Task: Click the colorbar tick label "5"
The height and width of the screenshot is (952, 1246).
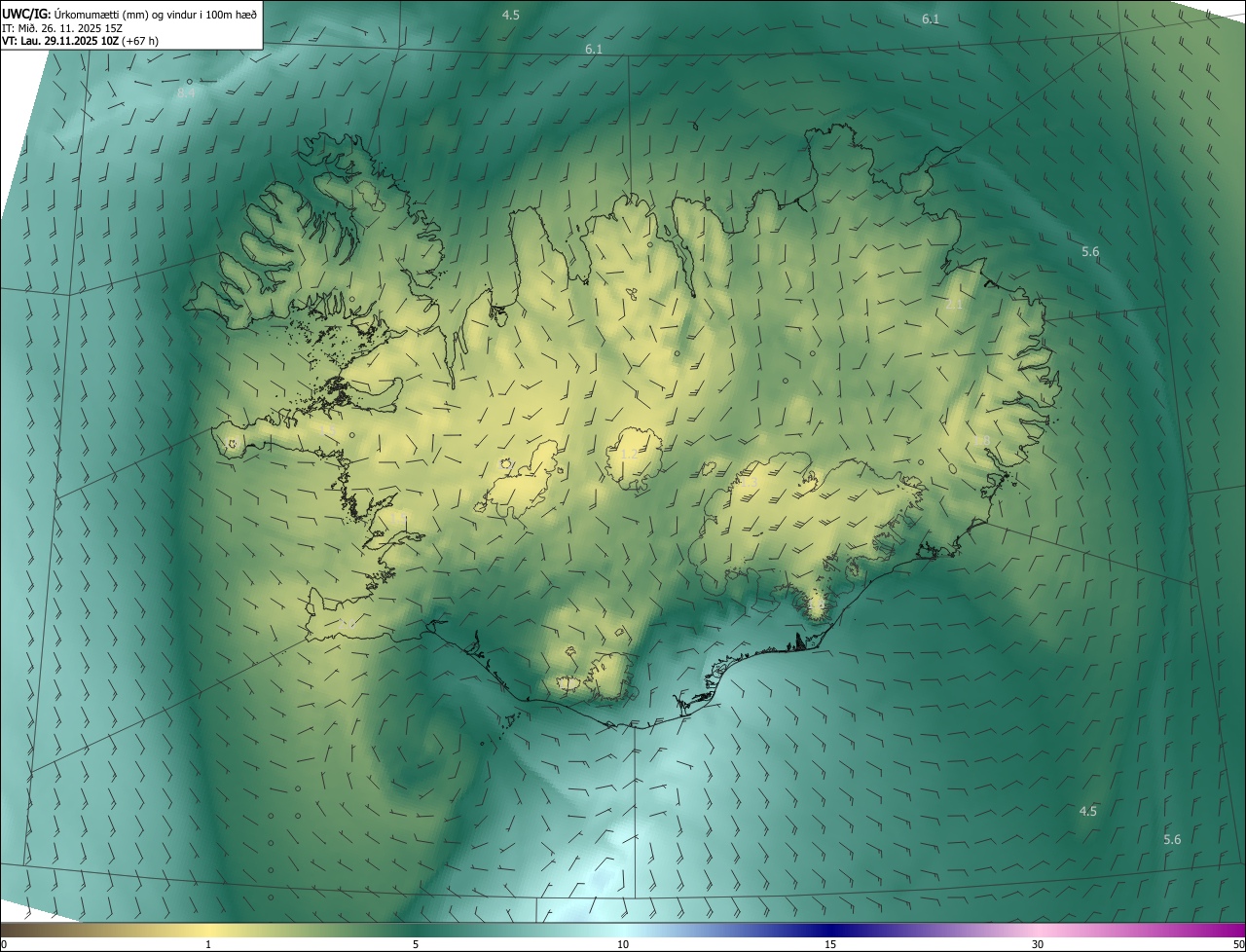Action: click(416, 944)
